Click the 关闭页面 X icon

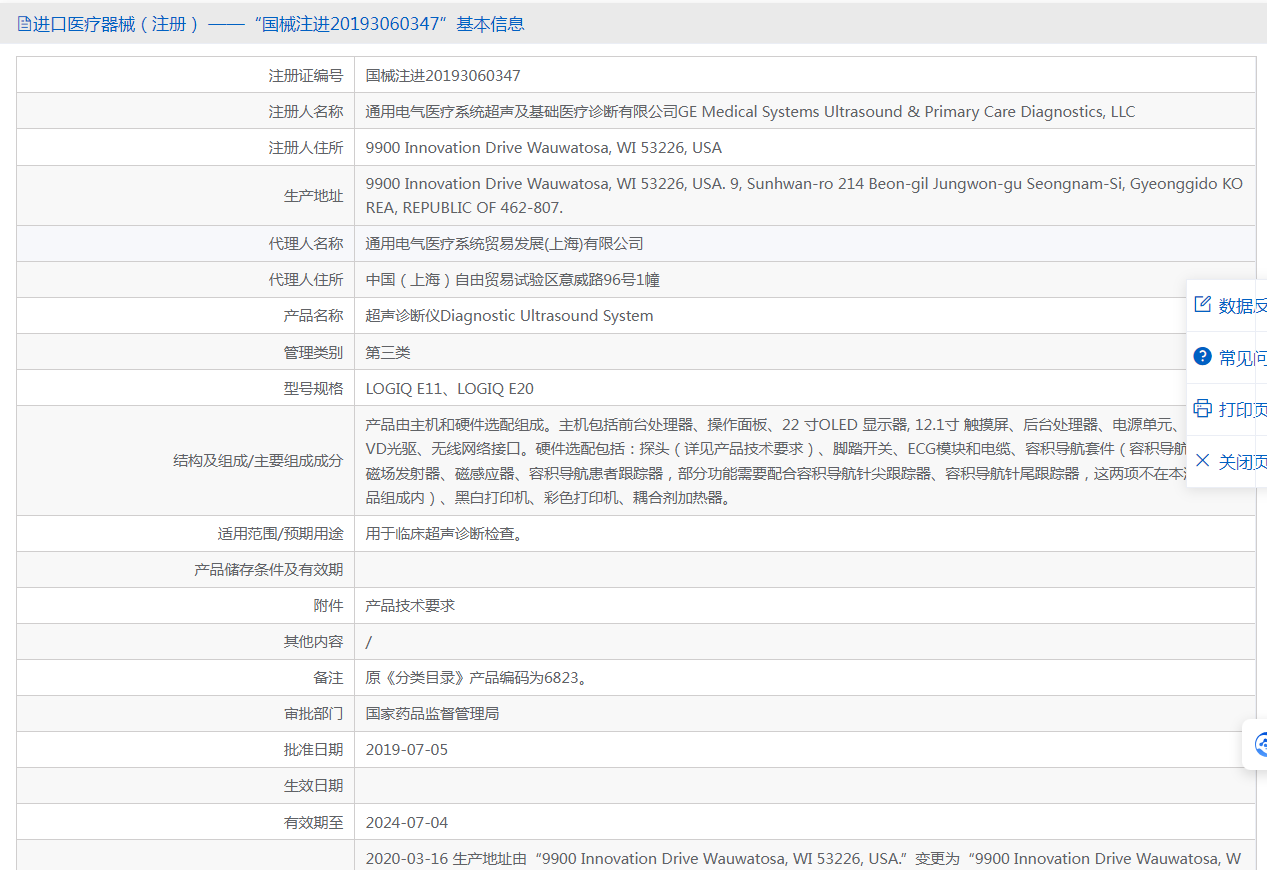[x=1203, y=460]
